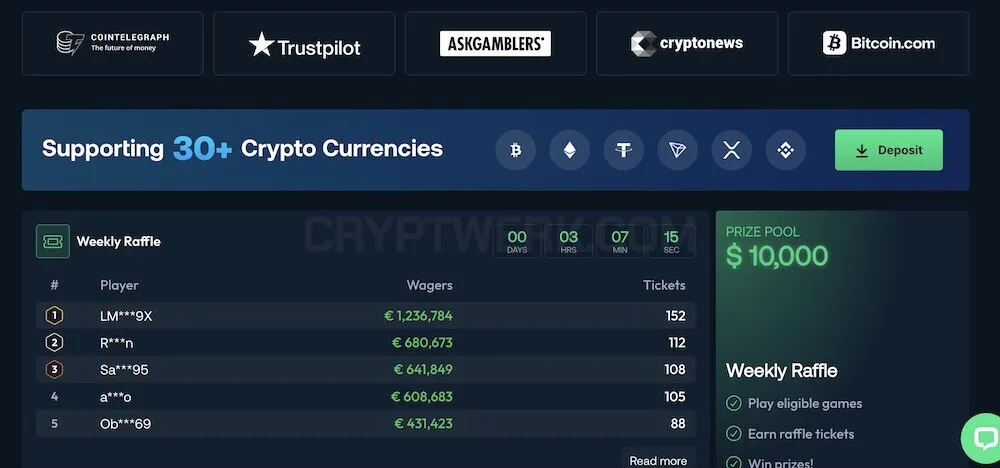Open the Bitcoin.com logo card

click(x=879, y=43)
